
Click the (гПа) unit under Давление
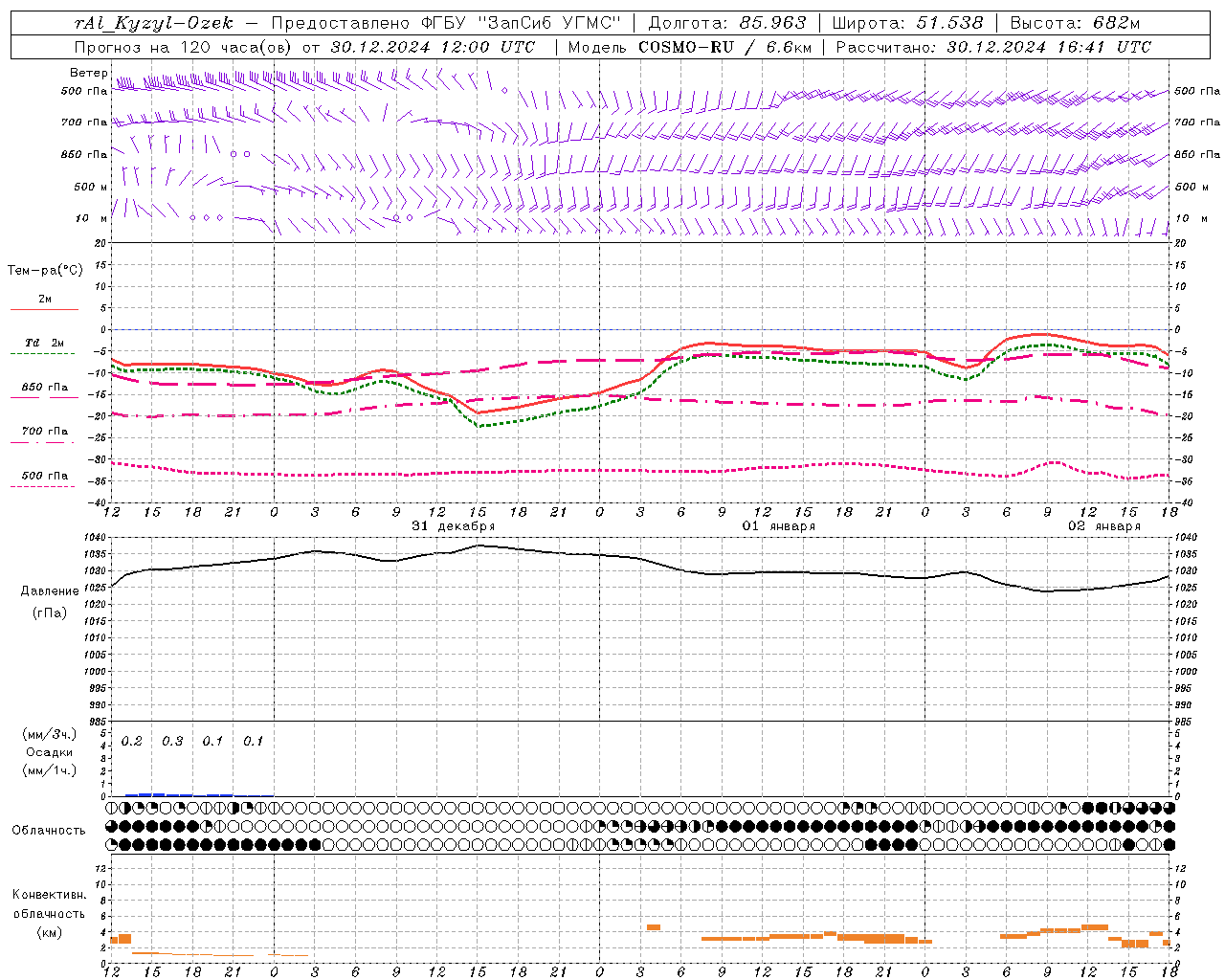[x=50, y=613]
